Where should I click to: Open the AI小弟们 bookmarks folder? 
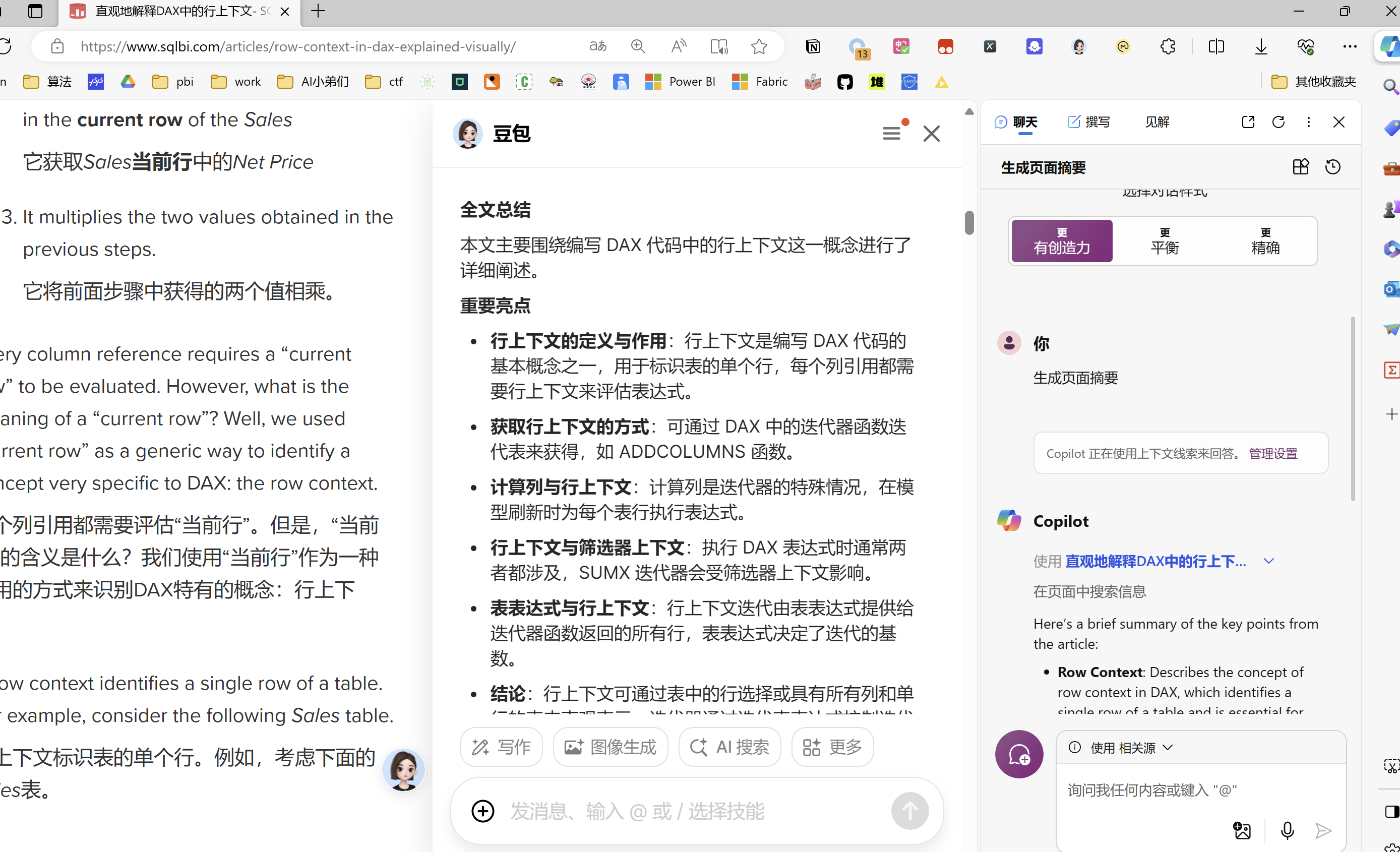click(313, 82)
